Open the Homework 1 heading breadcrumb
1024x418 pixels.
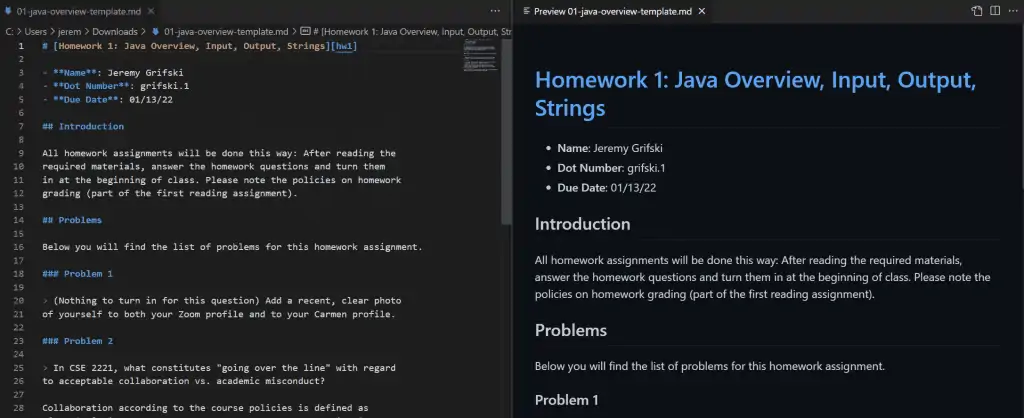[x=411, y=31]
